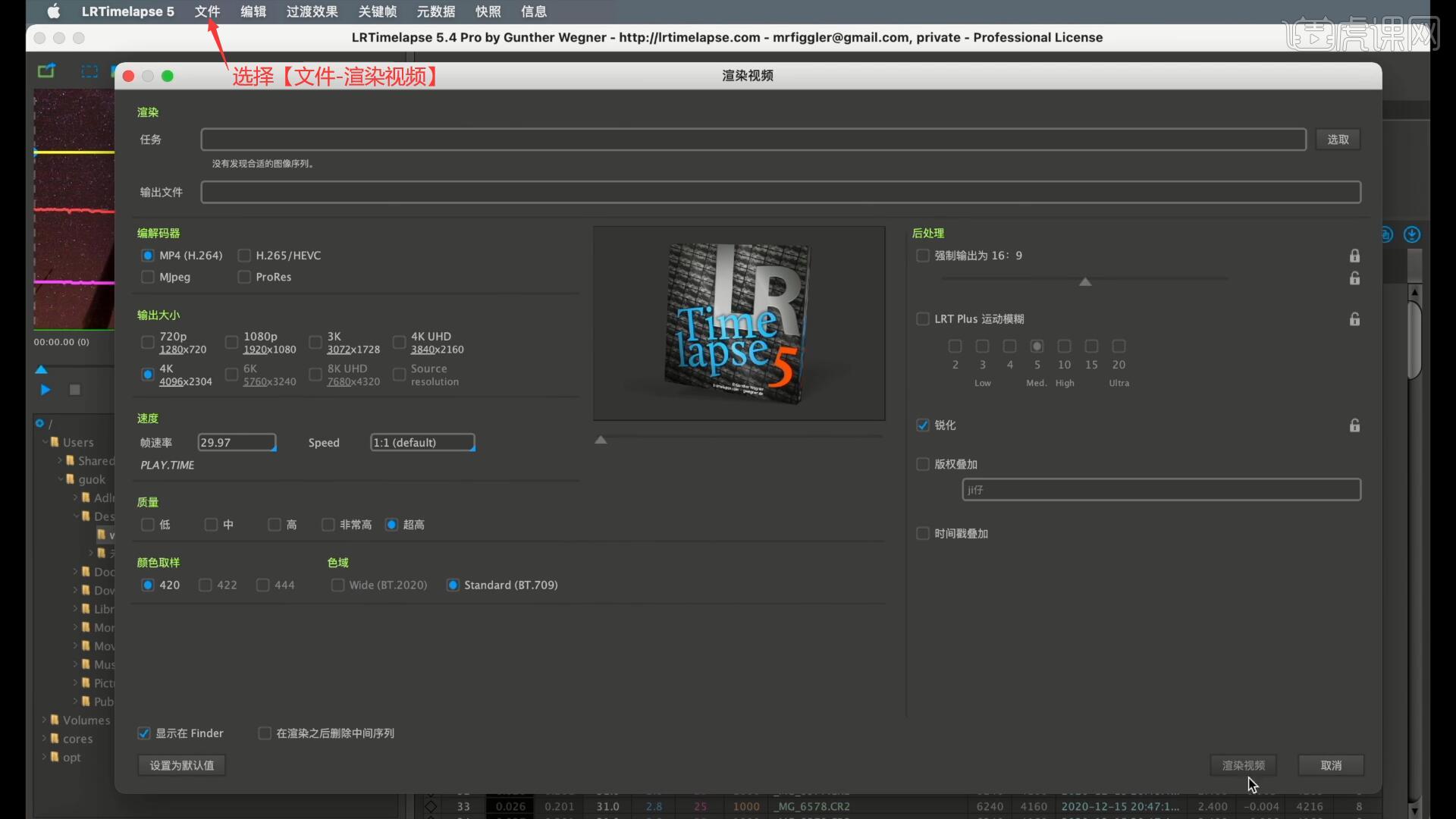Viewport: 1456px width, 819px height.
Task: Uncheck the 锐化 sharpening checkbox
Action: 922,425
